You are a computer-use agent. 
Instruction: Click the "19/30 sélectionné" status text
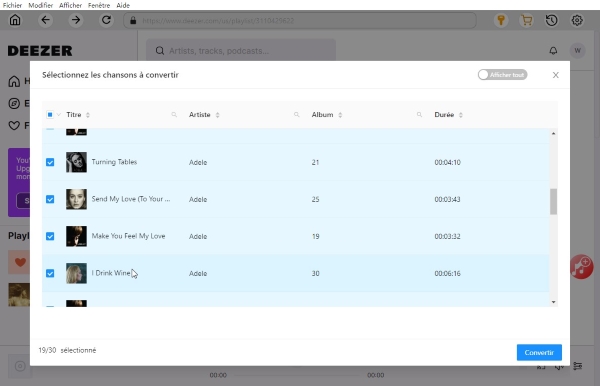[x=67, y=350]
